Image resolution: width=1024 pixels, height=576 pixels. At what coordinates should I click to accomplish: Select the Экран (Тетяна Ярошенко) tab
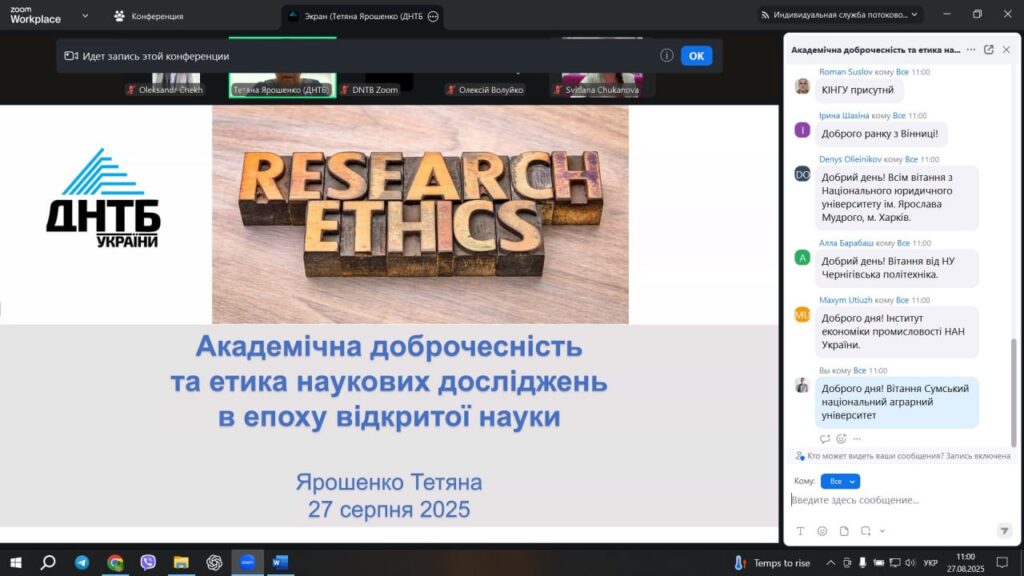356,16
